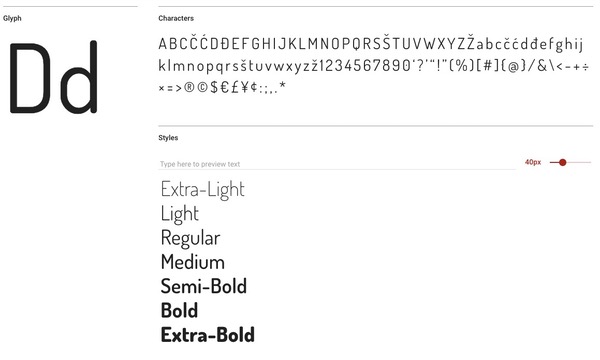
Task: Select the yen ¥ glyph
Action: [245, 88]
